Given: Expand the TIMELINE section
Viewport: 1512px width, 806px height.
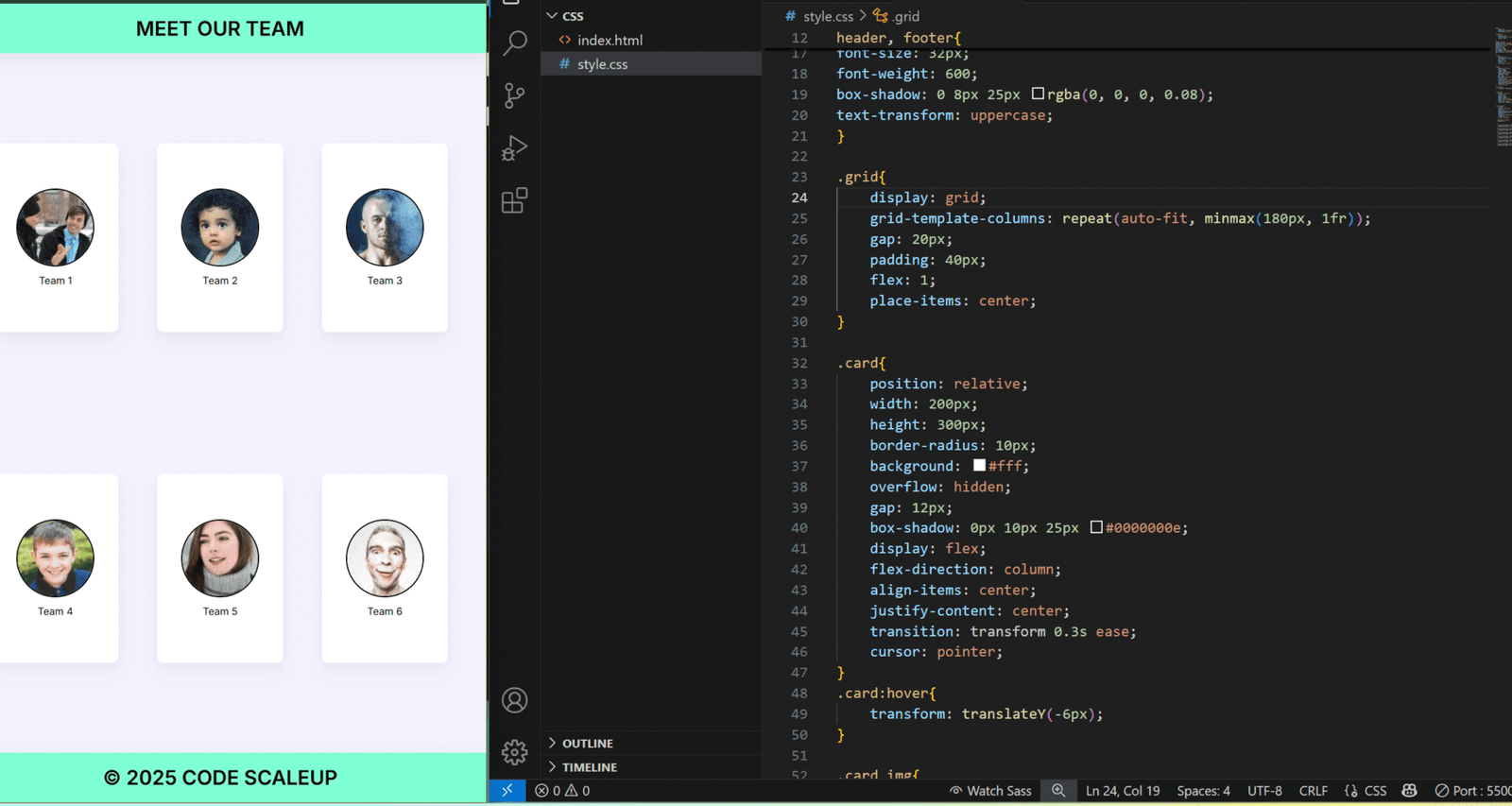Looking at the screenshot, I should tap(589, 767).
